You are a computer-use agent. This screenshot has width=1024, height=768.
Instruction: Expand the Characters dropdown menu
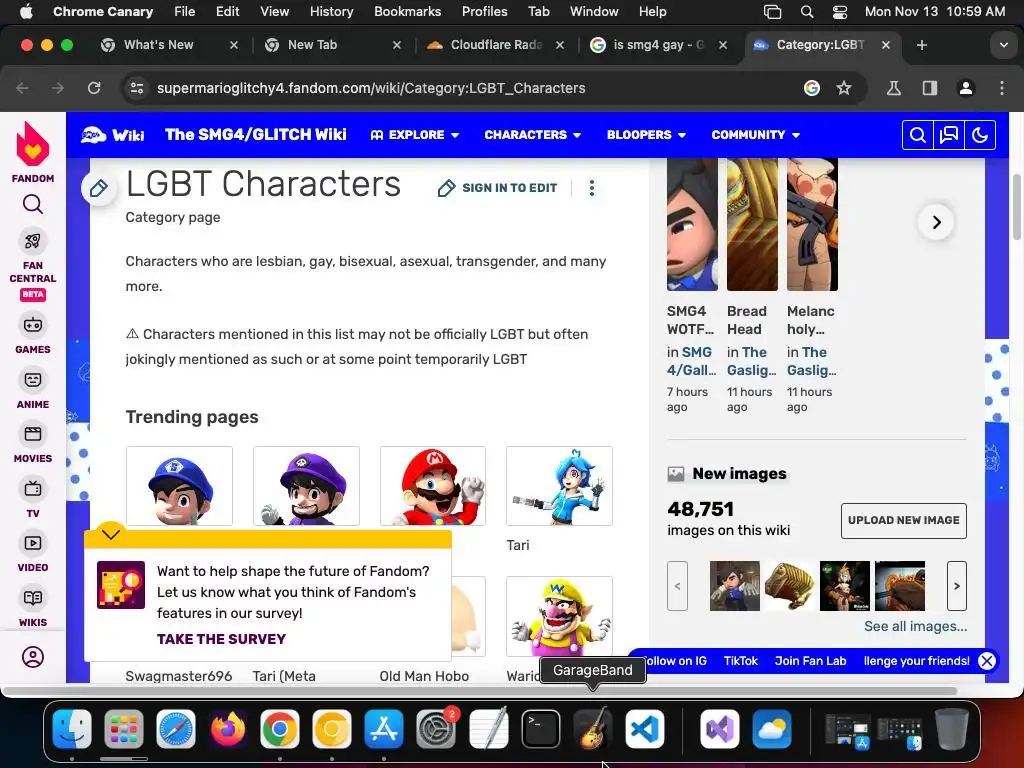click(x=532, y=135)
